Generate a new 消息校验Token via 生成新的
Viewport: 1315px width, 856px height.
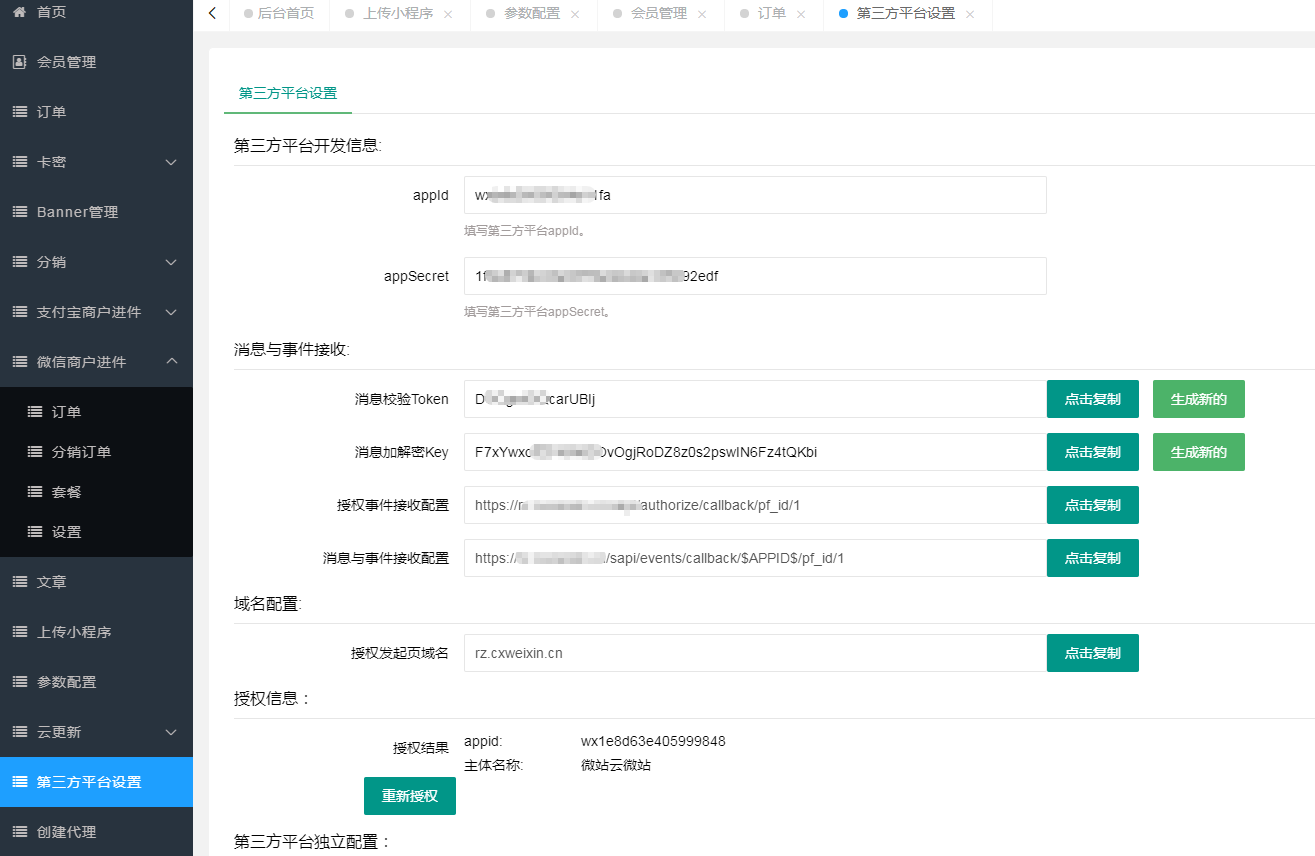point(1198,398)
